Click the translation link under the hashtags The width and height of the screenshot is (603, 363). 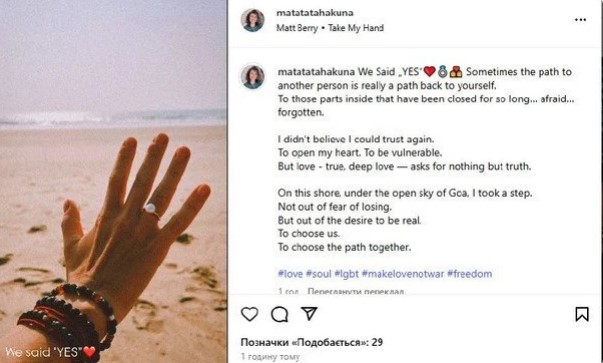[x=356, y=291]
